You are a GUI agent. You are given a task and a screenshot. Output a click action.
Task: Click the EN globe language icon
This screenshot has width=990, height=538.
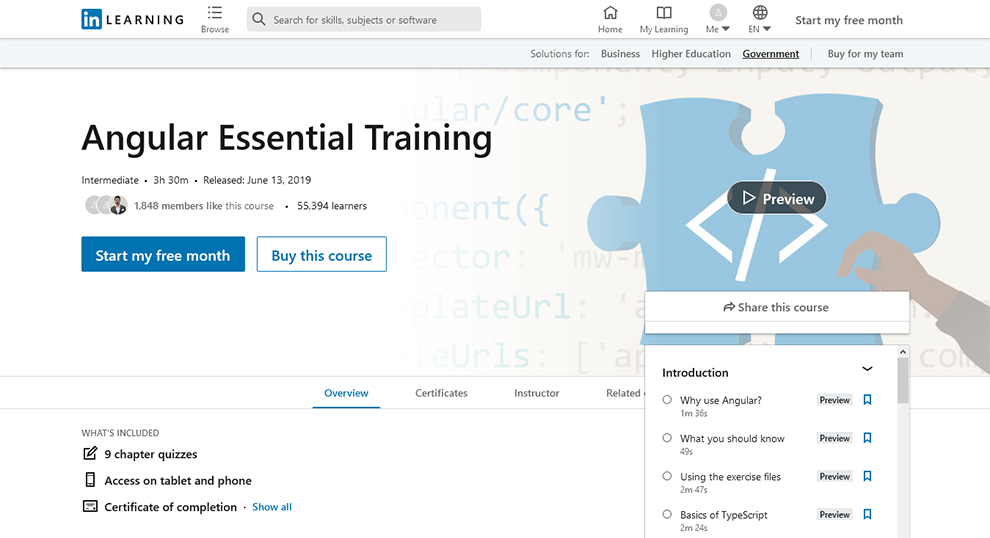(760, 13)
